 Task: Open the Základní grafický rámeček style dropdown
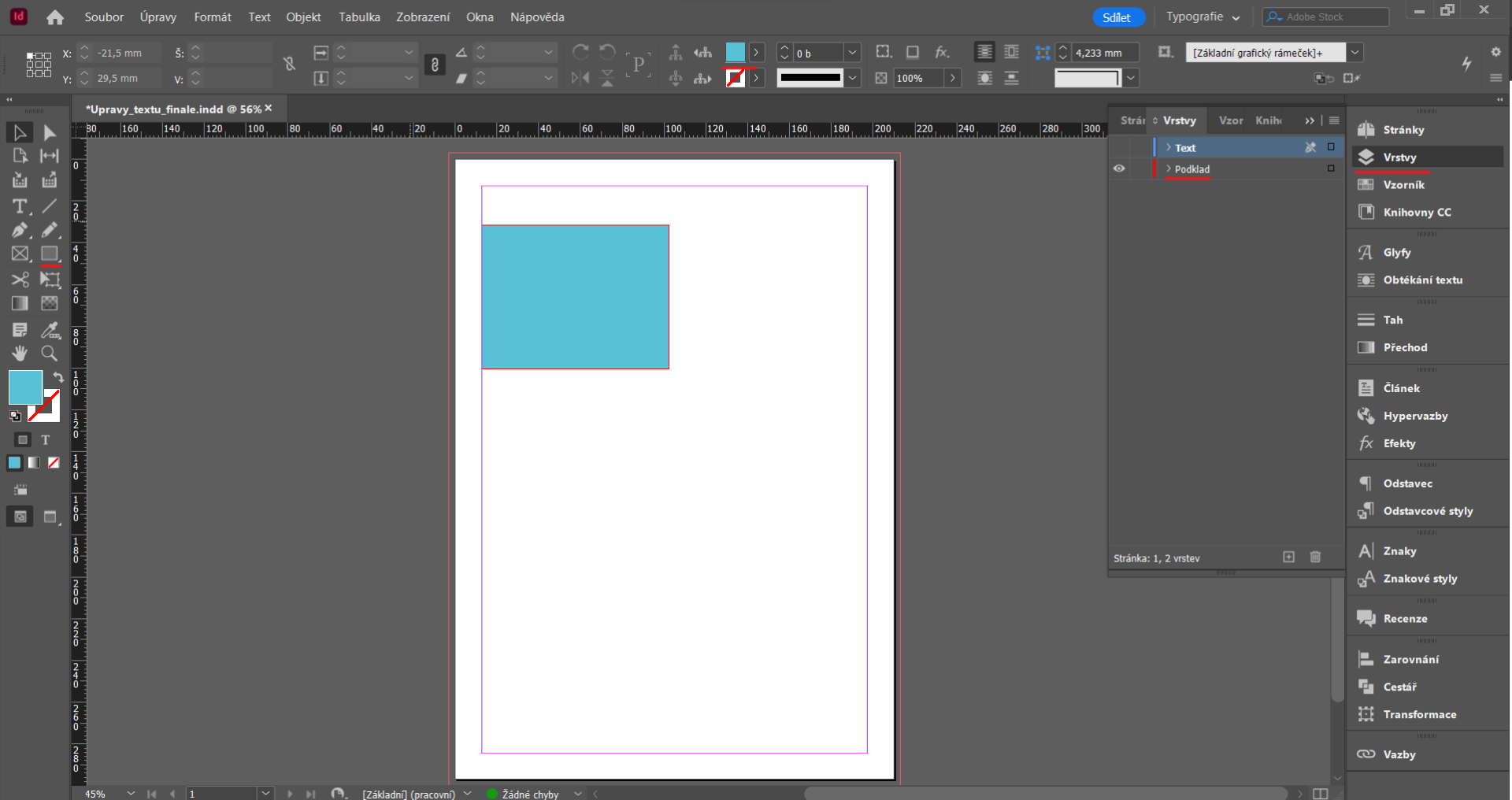pyautogui.click(x=1354, y=52)
